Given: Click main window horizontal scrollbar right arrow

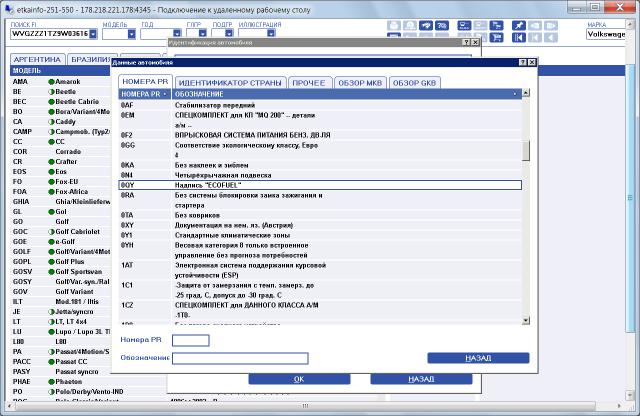Looking at the screenshot, I should pos(619,406).
